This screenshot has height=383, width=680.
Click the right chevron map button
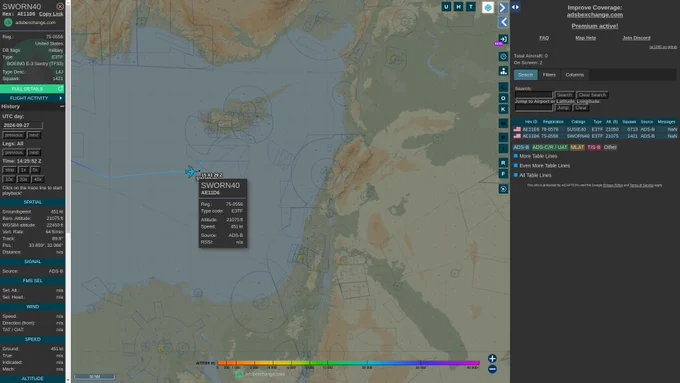pos(503,7)
